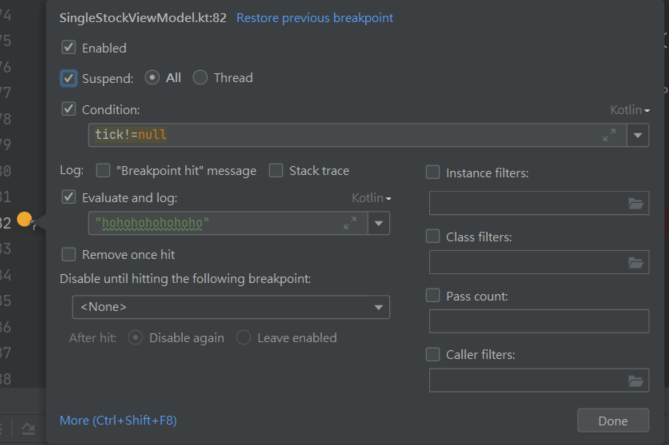Open Kotlin language dropdown for Evaluate and log

[x=371, y=198]
